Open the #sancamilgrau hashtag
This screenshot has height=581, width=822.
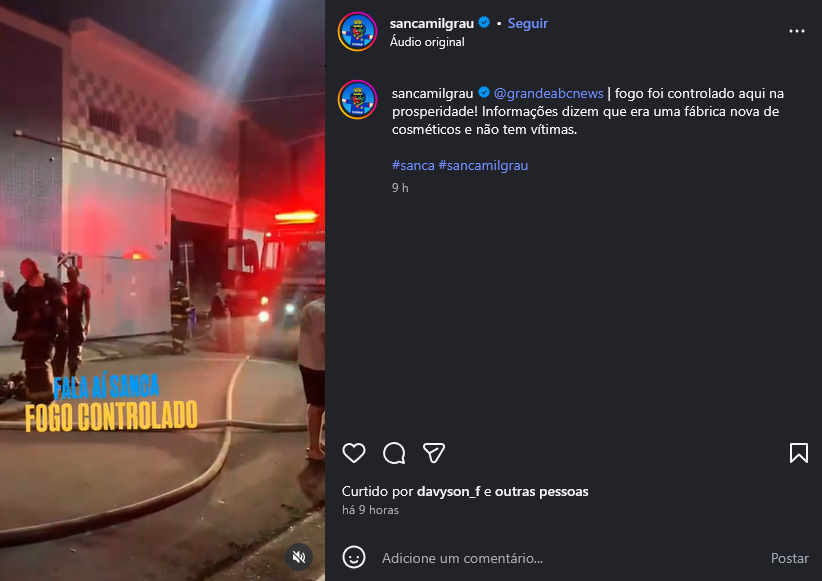pos(483,166)
